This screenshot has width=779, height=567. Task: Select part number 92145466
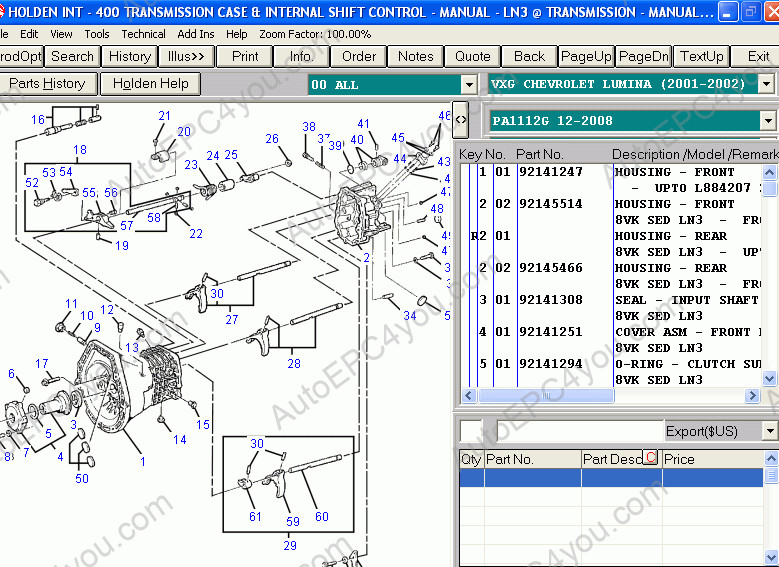tap(550, 268)
